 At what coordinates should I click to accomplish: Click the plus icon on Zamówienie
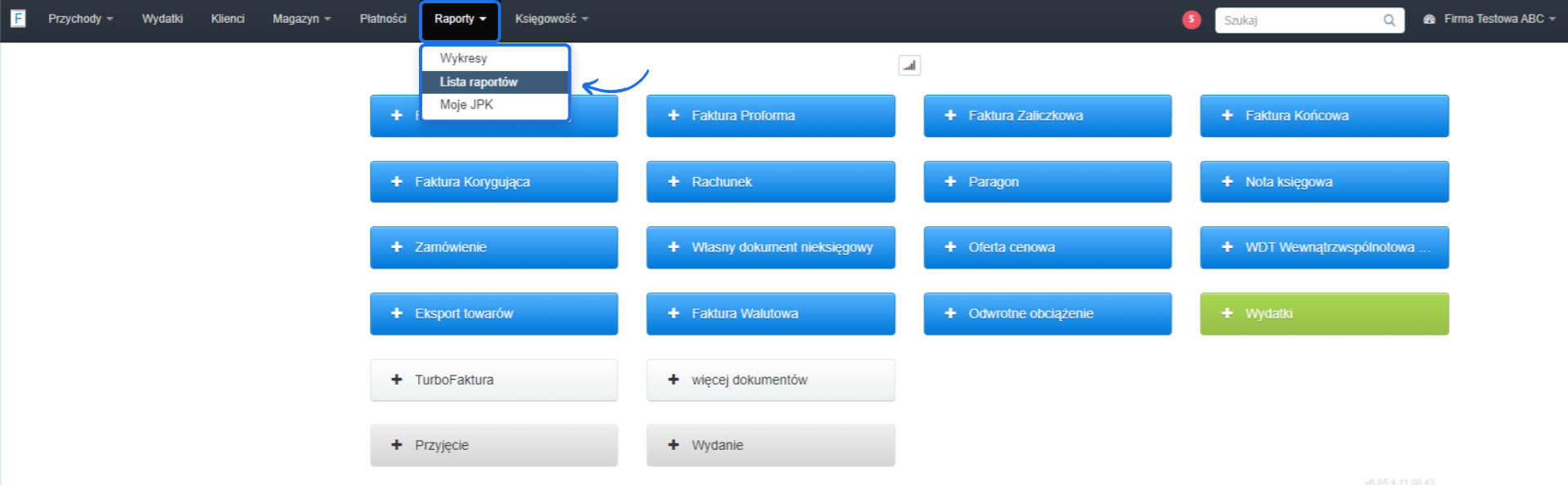[x=397, y=247]
